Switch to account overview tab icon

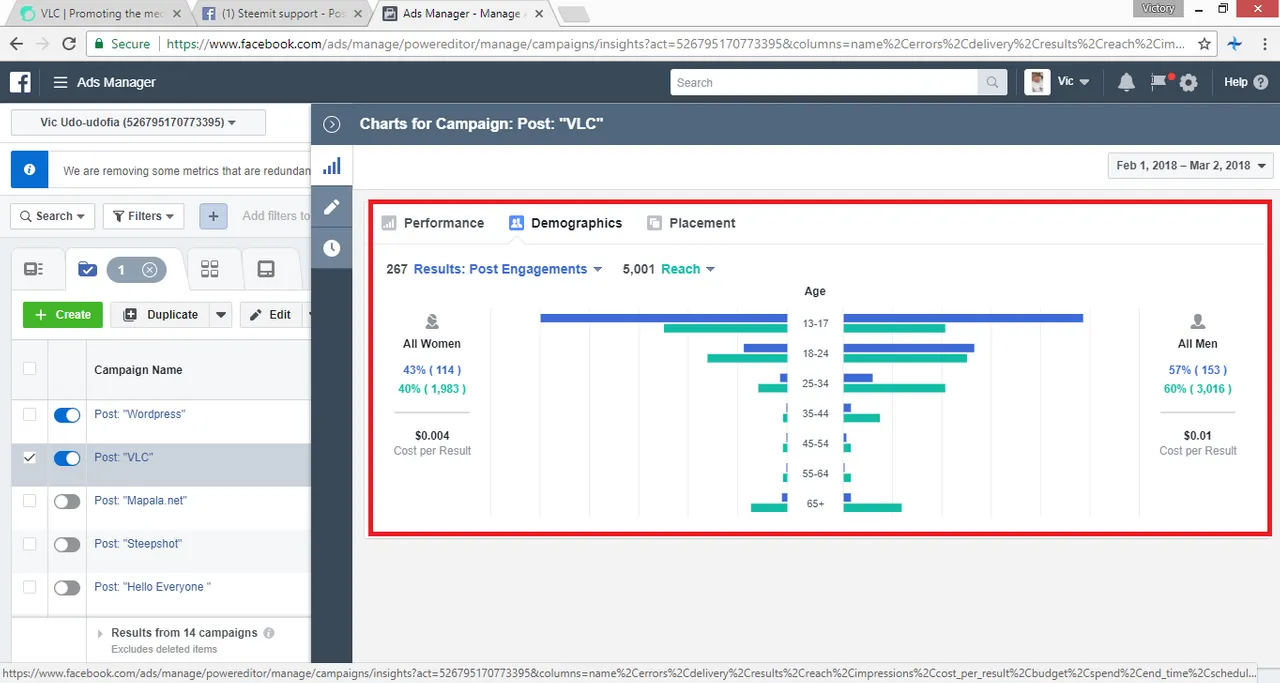(33, 269)
